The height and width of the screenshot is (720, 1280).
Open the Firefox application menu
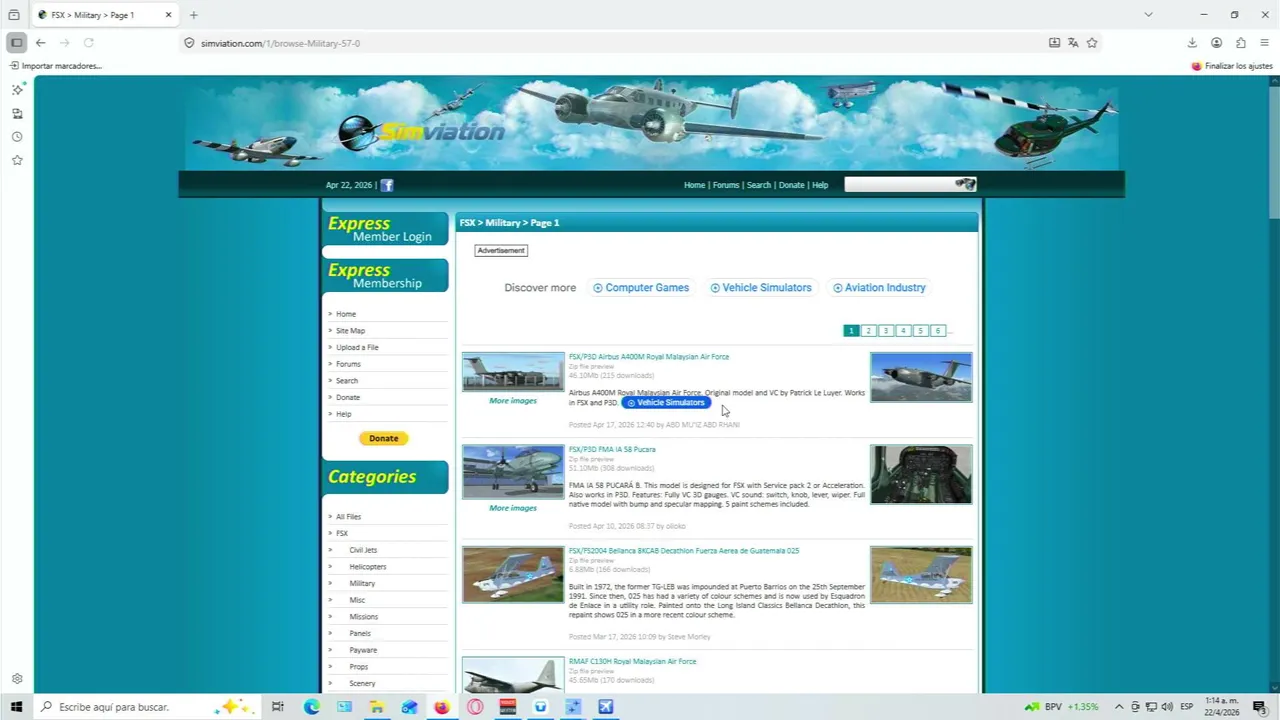1265,43
